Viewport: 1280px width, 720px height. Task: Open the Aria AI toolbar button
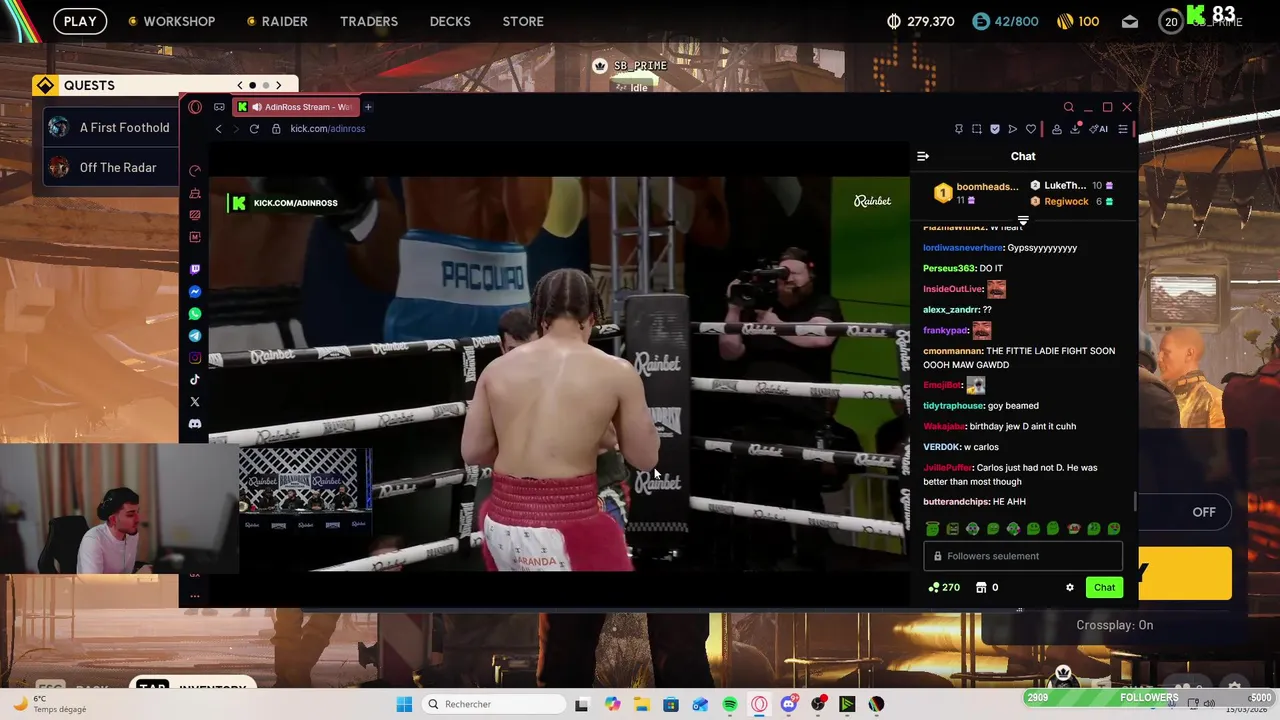pos(1099,129)
